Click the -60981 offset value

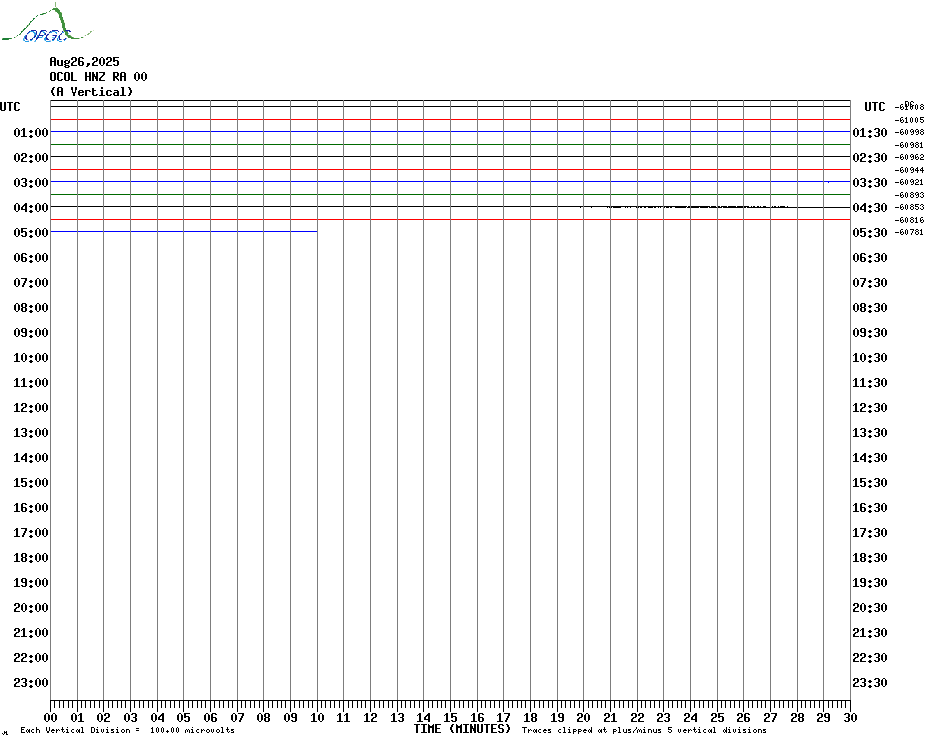[909, 145]
